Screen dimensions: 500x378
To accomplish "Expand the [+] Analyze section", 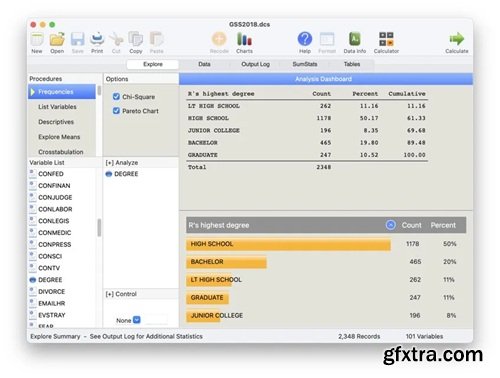I will pyautogui.click(x=122, y=163).
